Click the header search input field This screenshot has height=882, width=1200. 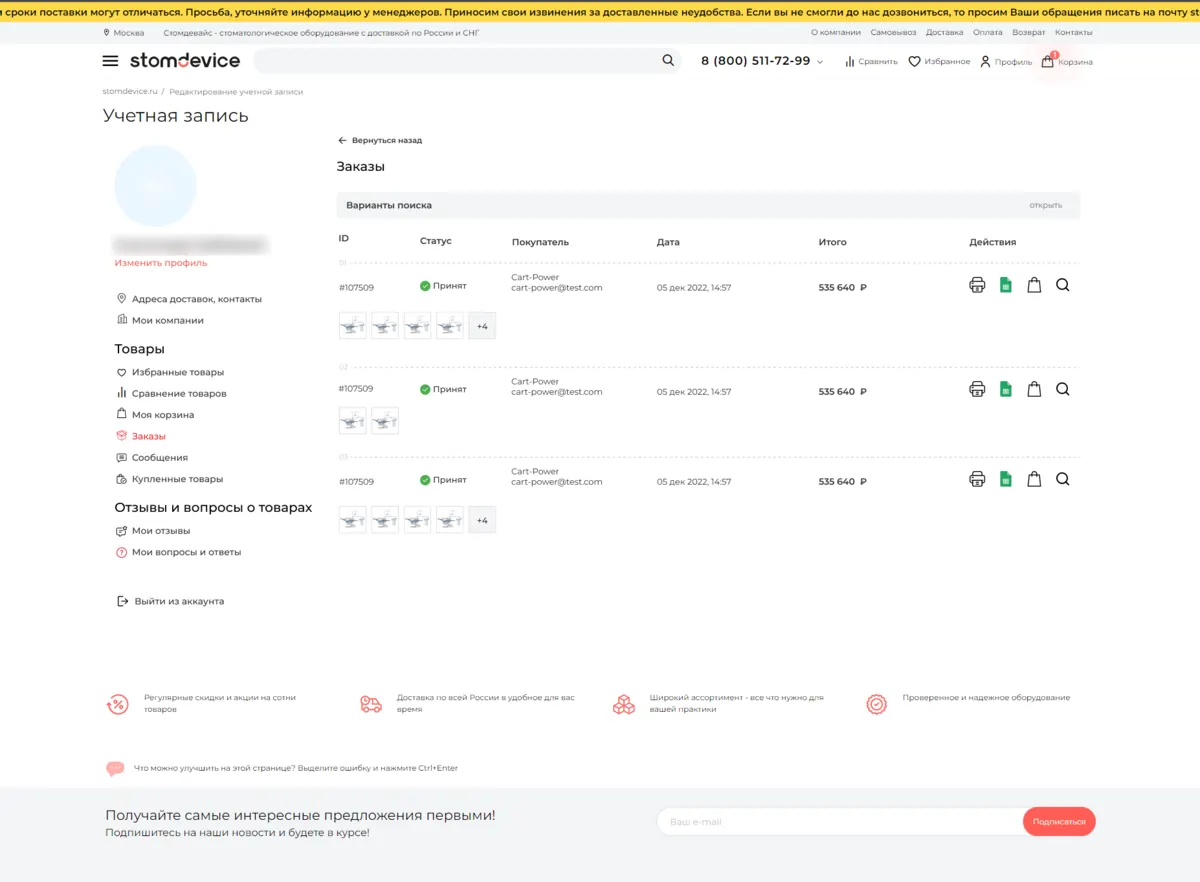point(456,61)
